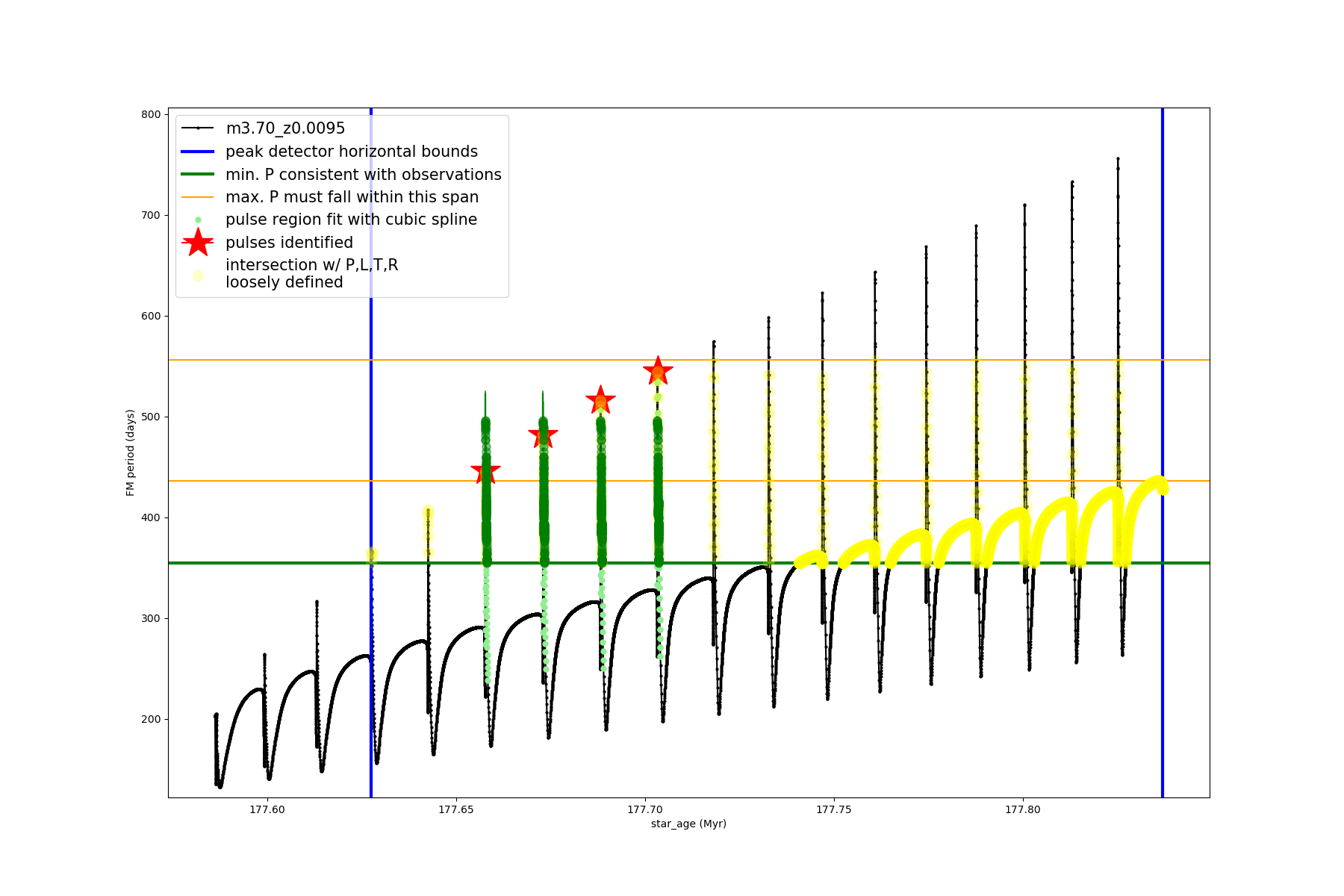Click the 'pulses identified' legend label
Viewport: 1344px width, 896px height.
[289, 243]
